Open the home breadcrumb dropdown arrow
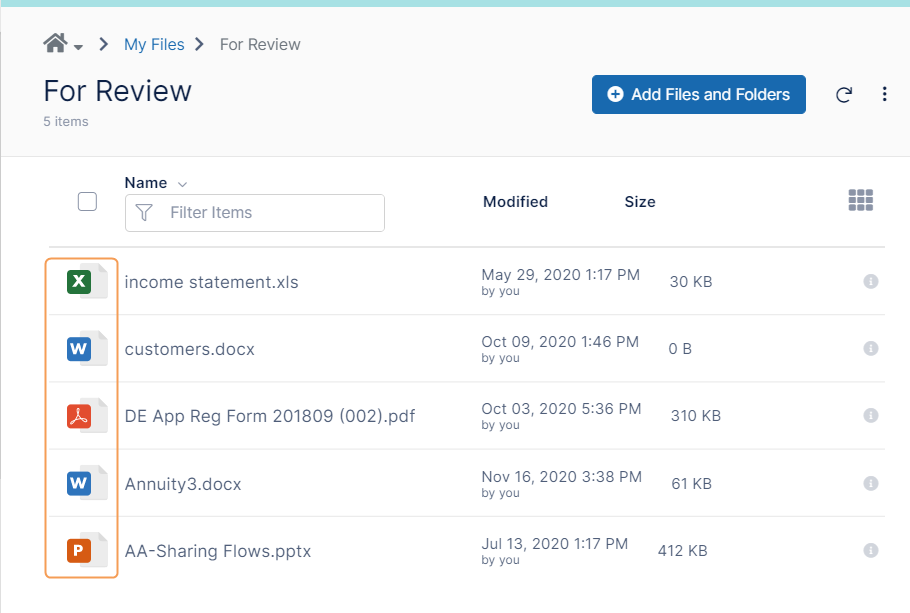910x613 pixels. coord(78,47)
